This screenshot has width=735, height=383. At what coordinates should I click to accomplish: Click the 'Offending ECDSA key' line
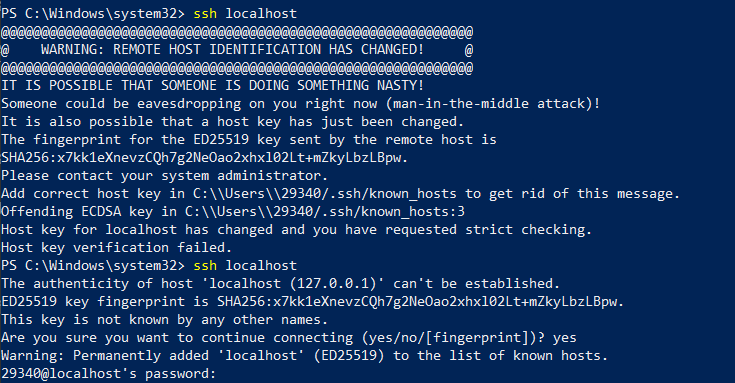233,212
